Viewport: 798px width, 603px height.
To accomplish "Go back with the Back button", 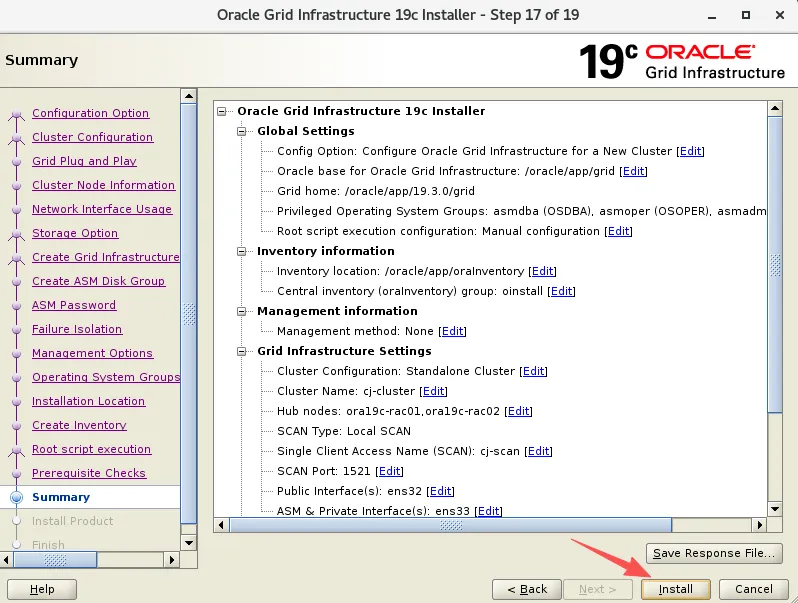I will coord(527,589).
